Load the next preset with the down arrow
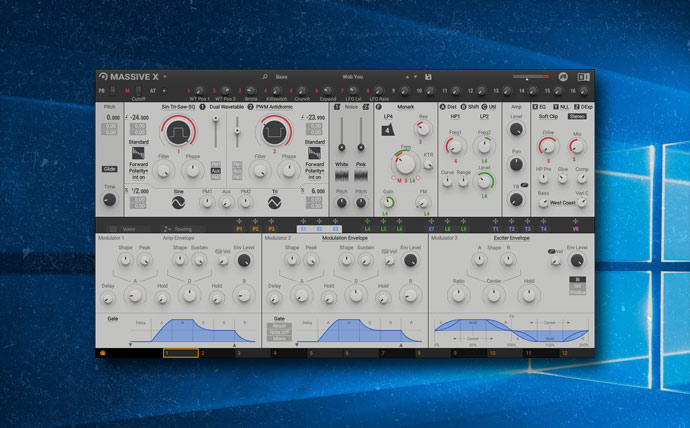 (415, 77)
